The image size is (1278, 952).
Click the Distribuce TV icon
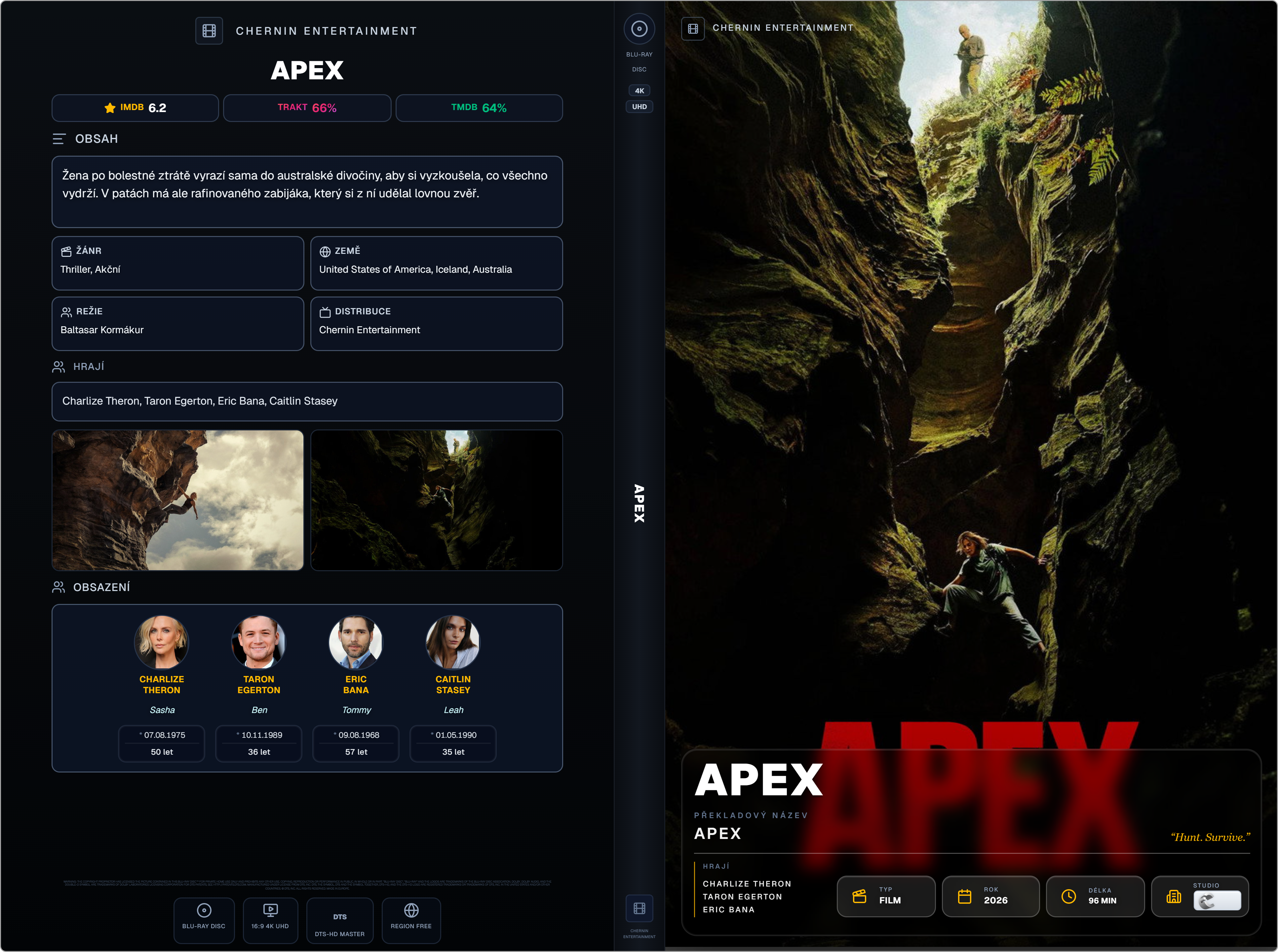(325, 312)
